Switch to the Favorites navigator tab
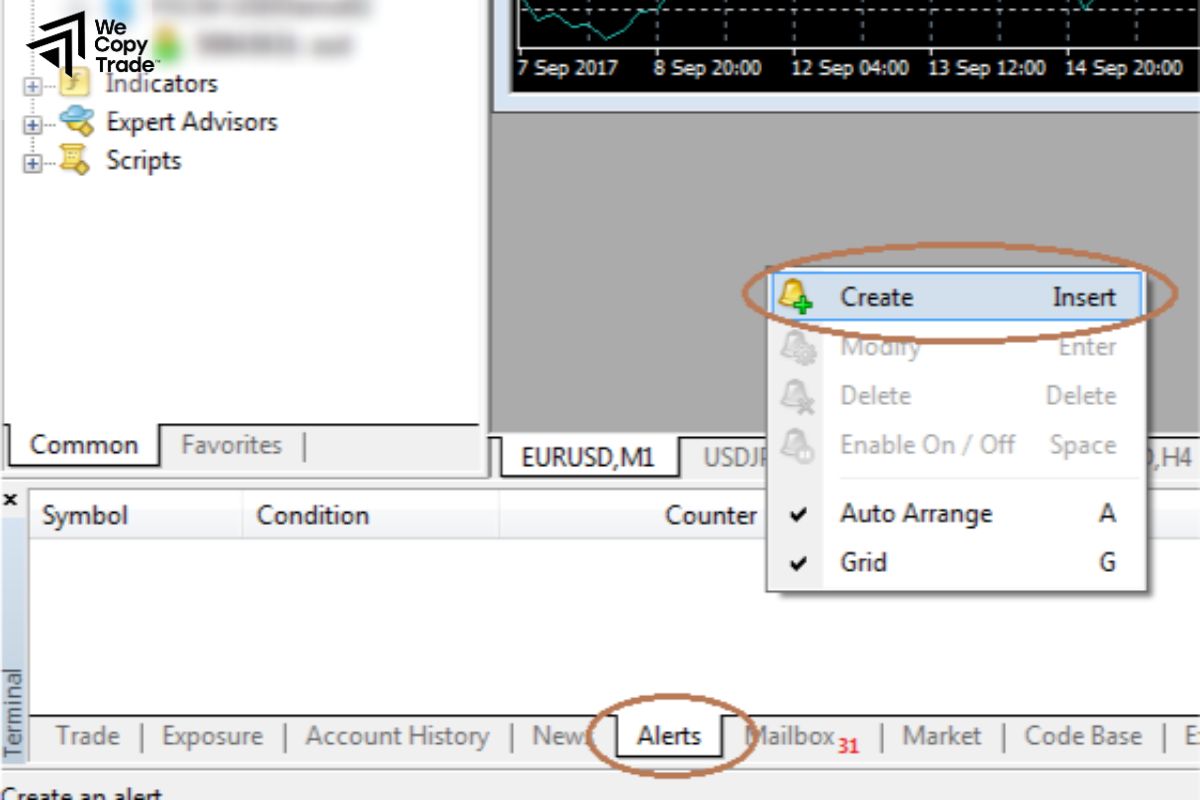This screenshot has width=1200, height=800. (x=231, y=446)
